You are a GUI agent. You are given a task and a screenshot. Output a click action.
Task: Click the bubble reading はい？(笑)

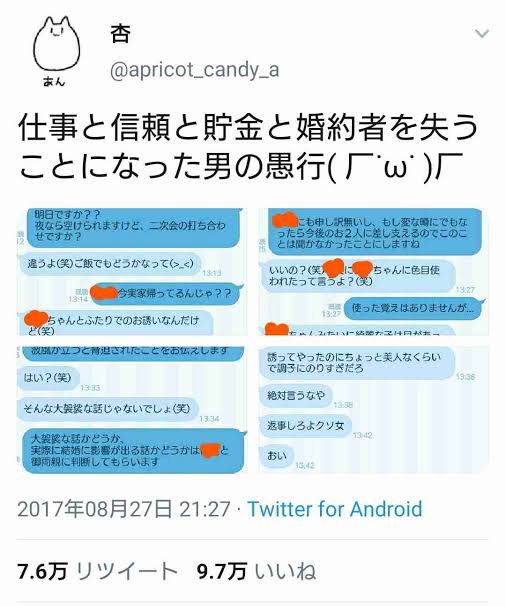pos(48,377)
